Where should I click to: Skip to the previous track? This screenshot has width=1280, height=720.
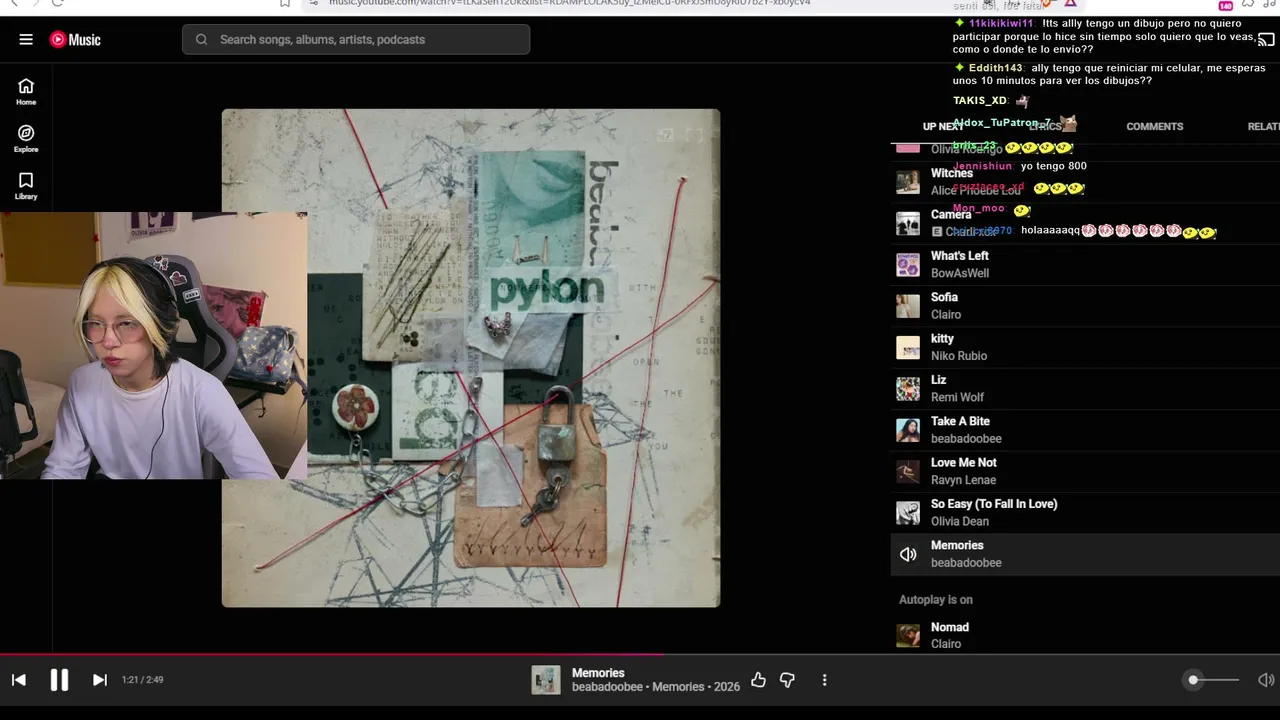point(18,680)
